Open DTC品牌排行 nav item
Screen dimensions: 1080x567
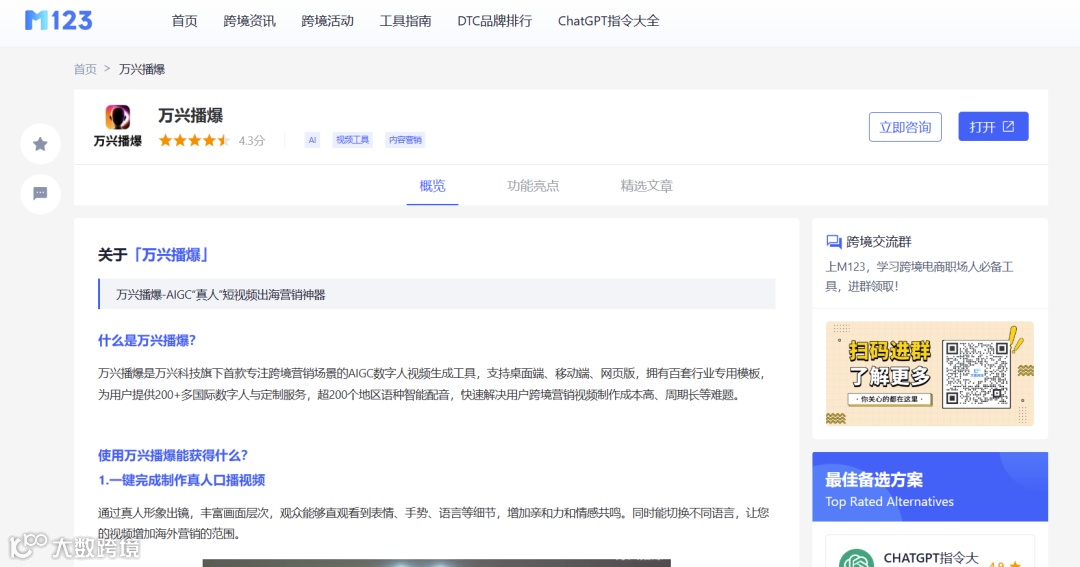495,21
